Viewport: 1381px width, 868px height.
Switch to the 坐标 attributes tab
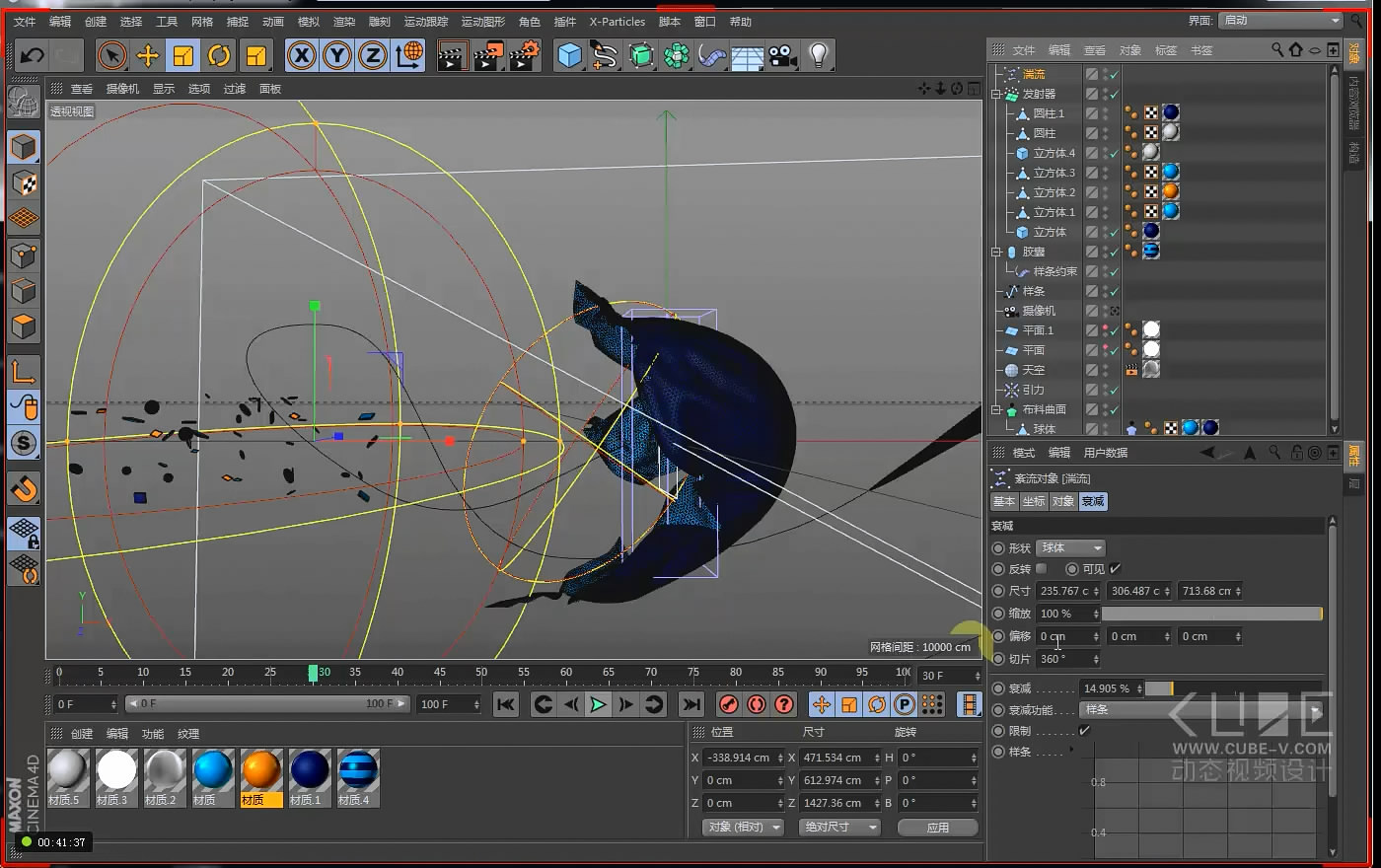tap(1033, 501)
